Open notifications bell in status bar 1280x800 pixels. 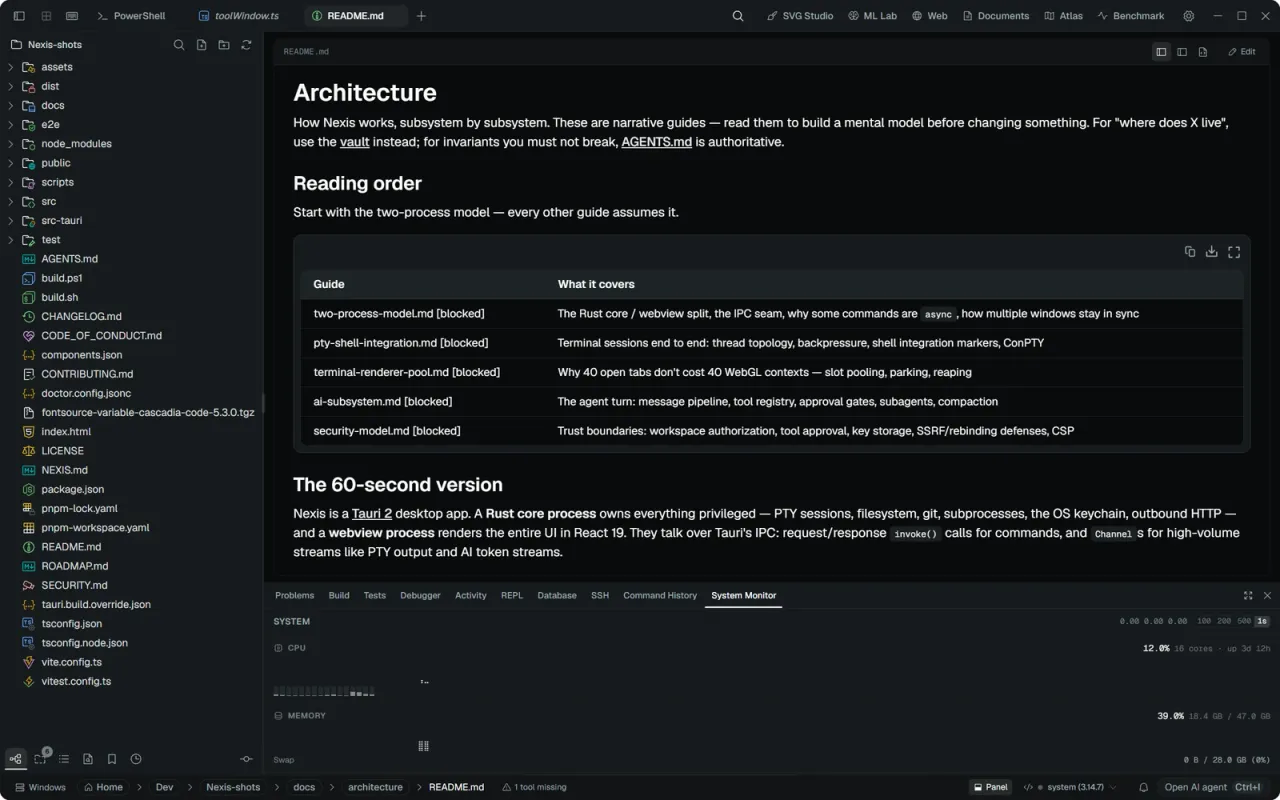1143,787
